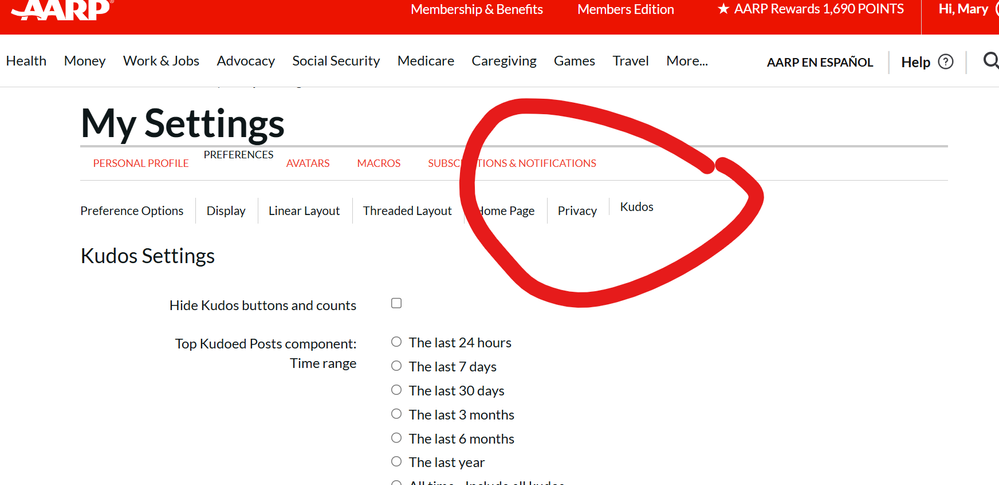Pick "The last 3 months" option
Image resolution: width=999 pixels, height=485 pixels.
[396, 414]
